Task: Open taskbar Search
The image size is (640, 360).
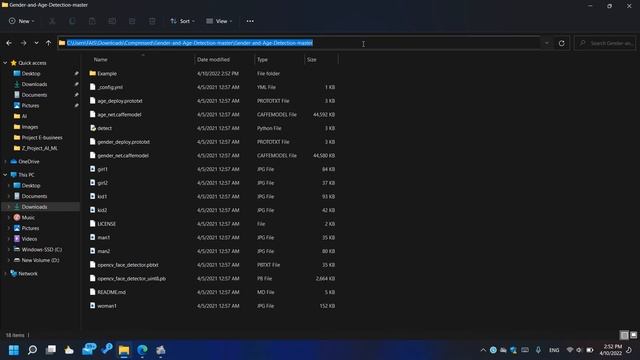Action: pyautogui.click(x=32, y=350)
